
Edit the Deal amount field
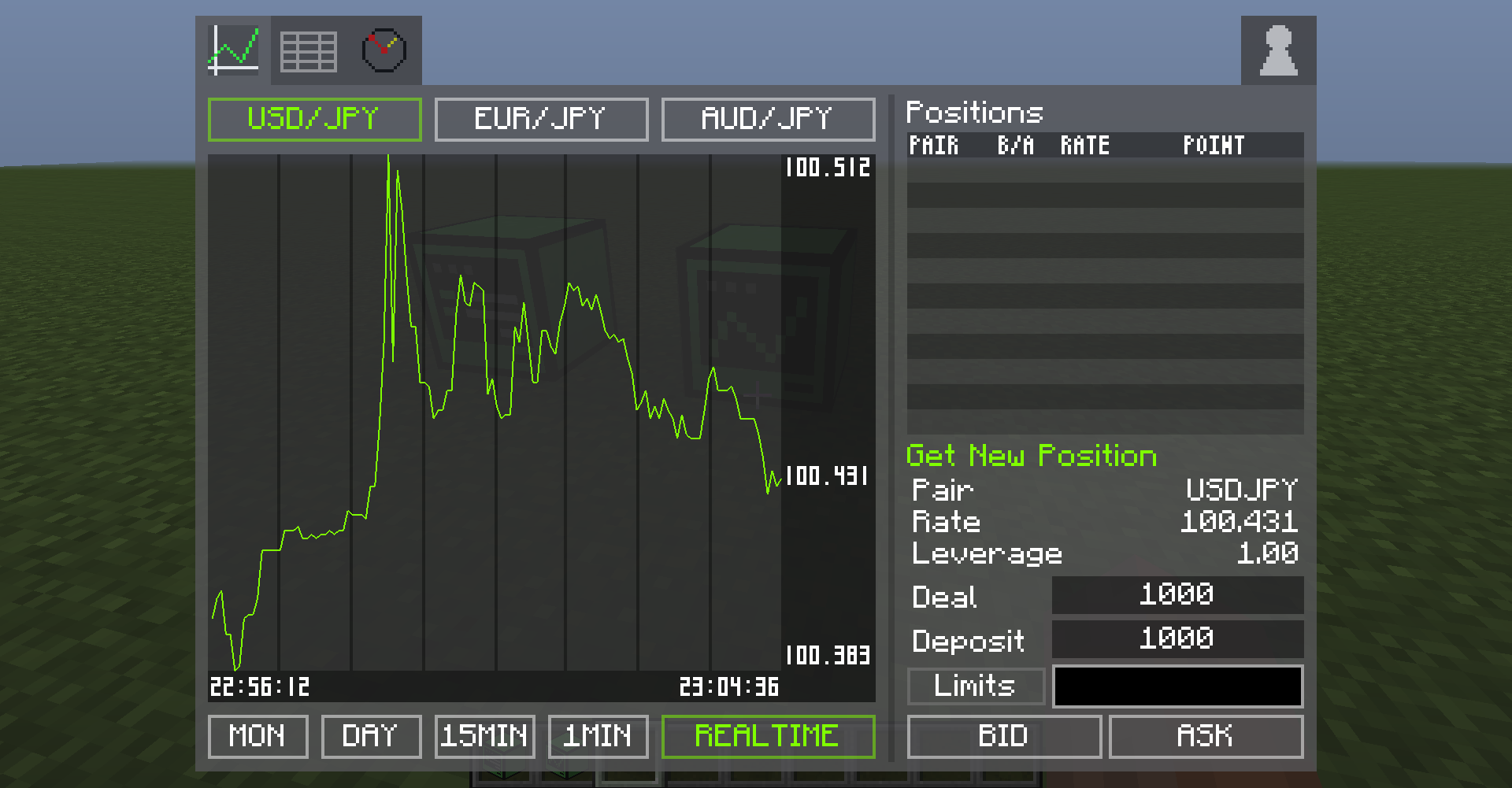[1177, 595]
